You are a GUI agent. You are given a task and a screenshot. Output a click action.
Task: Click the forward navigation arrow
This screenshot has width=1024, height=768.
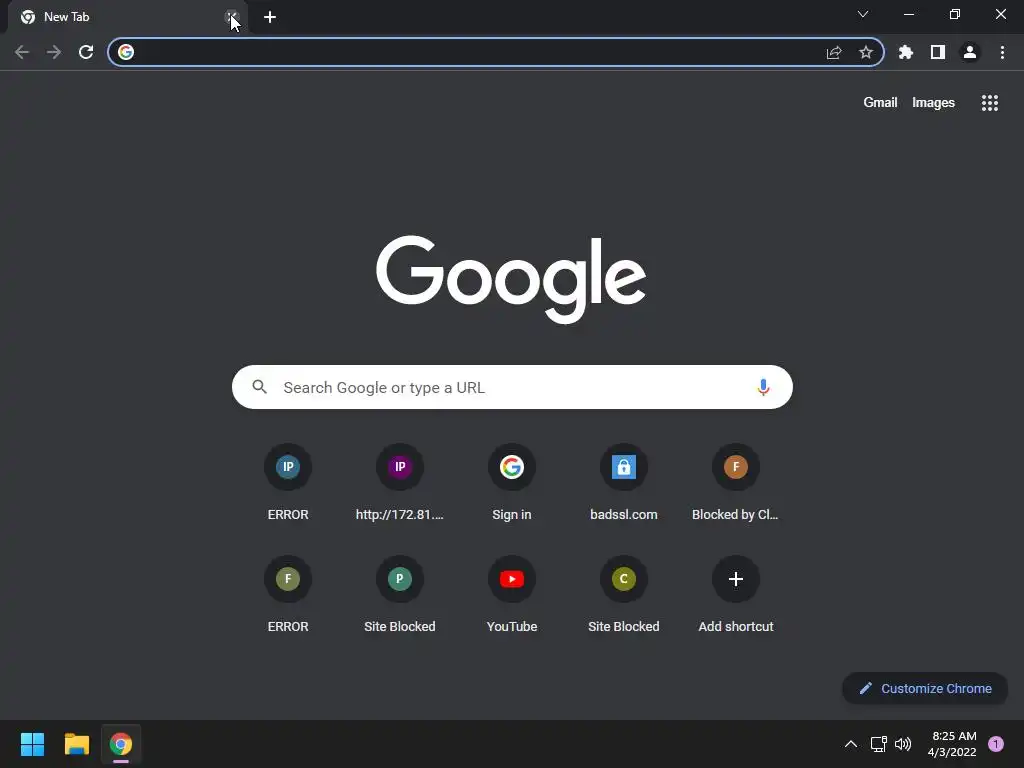(54, 52)
